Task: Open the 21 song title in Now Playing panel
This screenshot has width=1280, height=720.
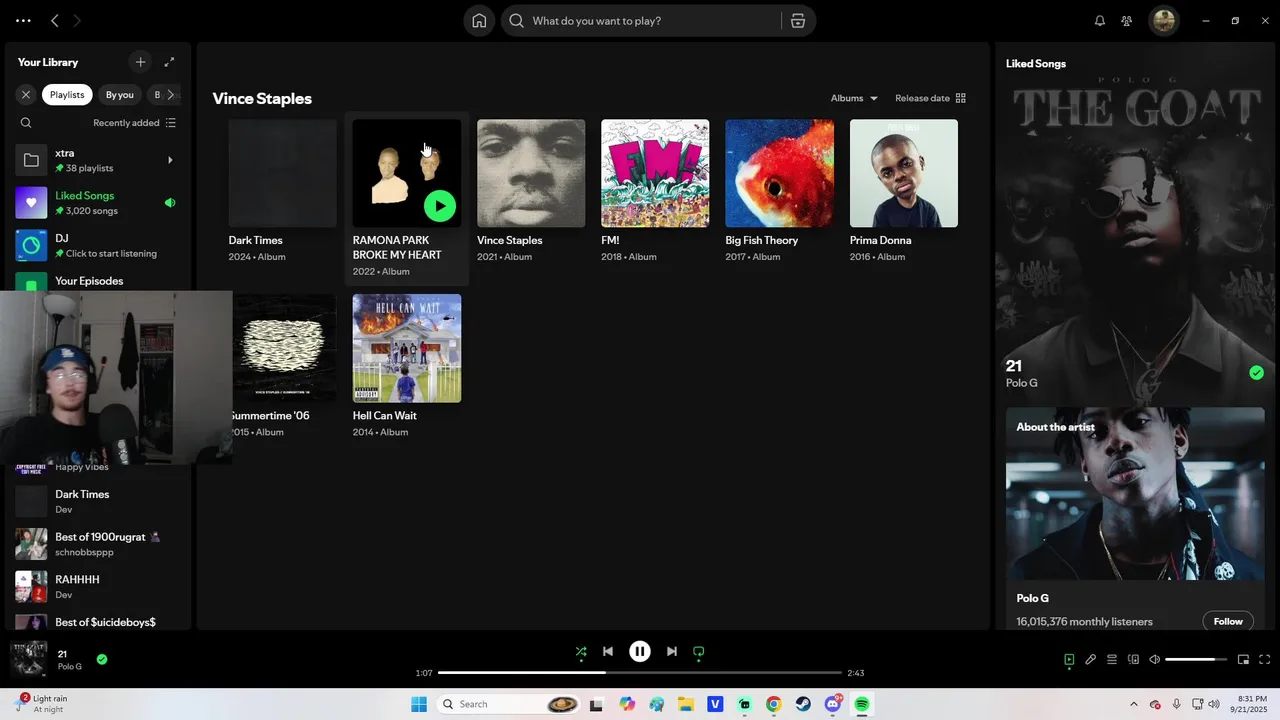Action: click(x=1013, y=366)
